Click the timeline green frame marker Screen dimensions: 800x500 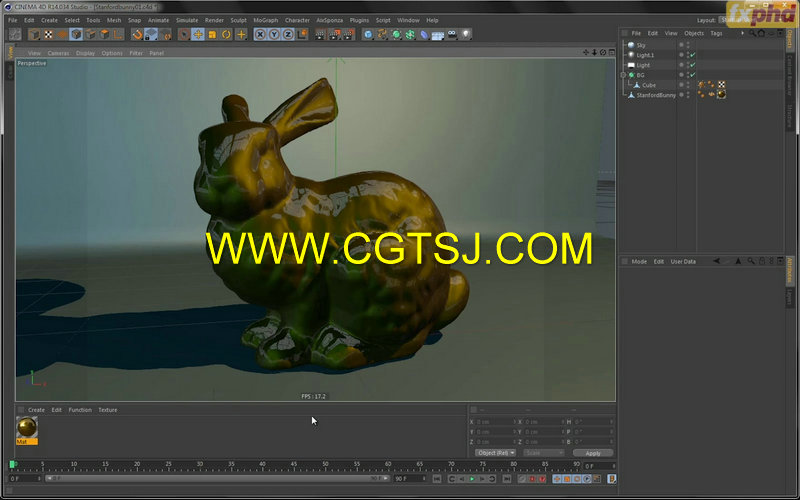coord(12,464)
